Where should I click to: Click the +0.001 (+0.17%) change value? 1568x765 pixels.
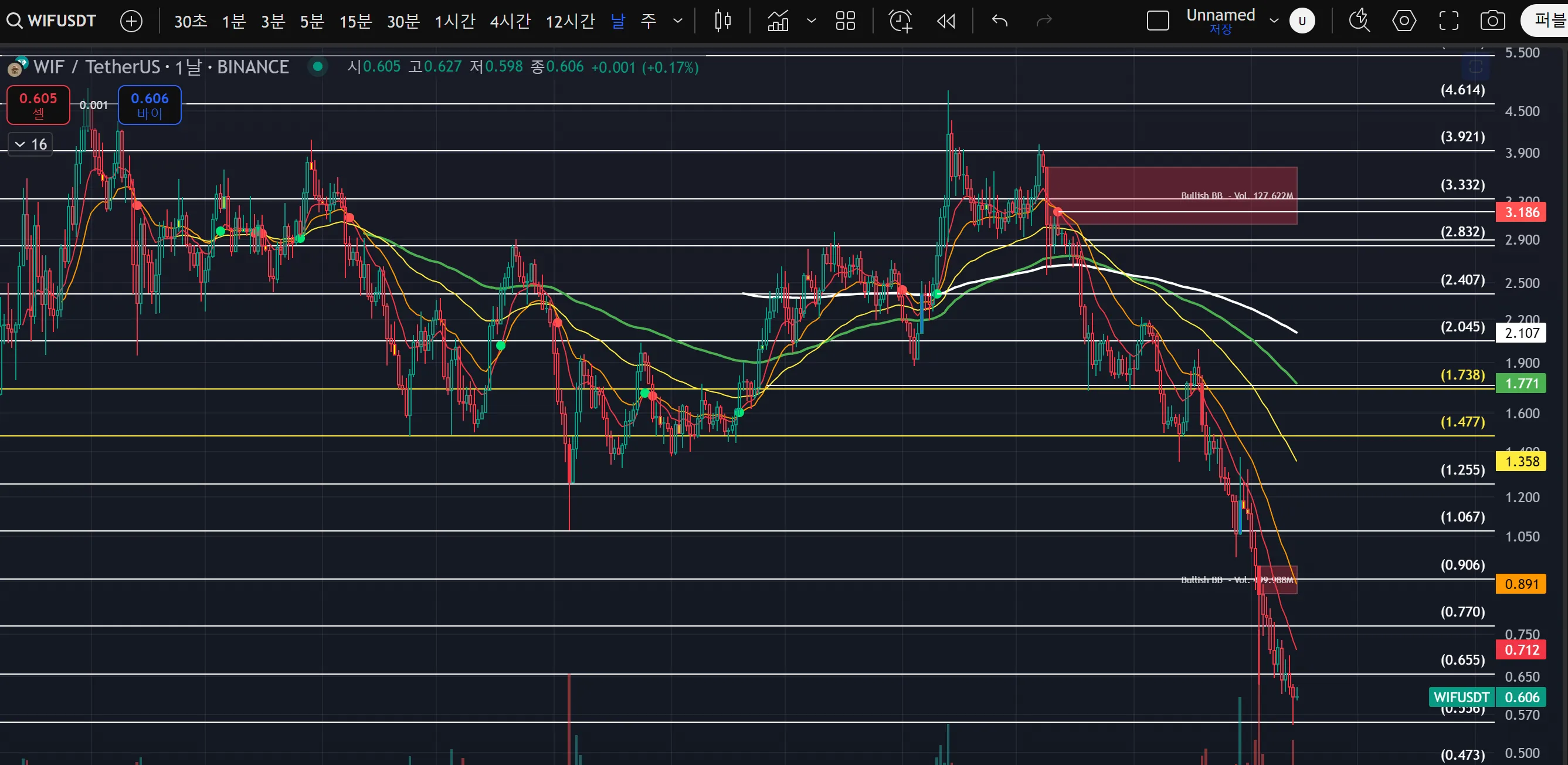pyautogui.click(x=644, y=67)
